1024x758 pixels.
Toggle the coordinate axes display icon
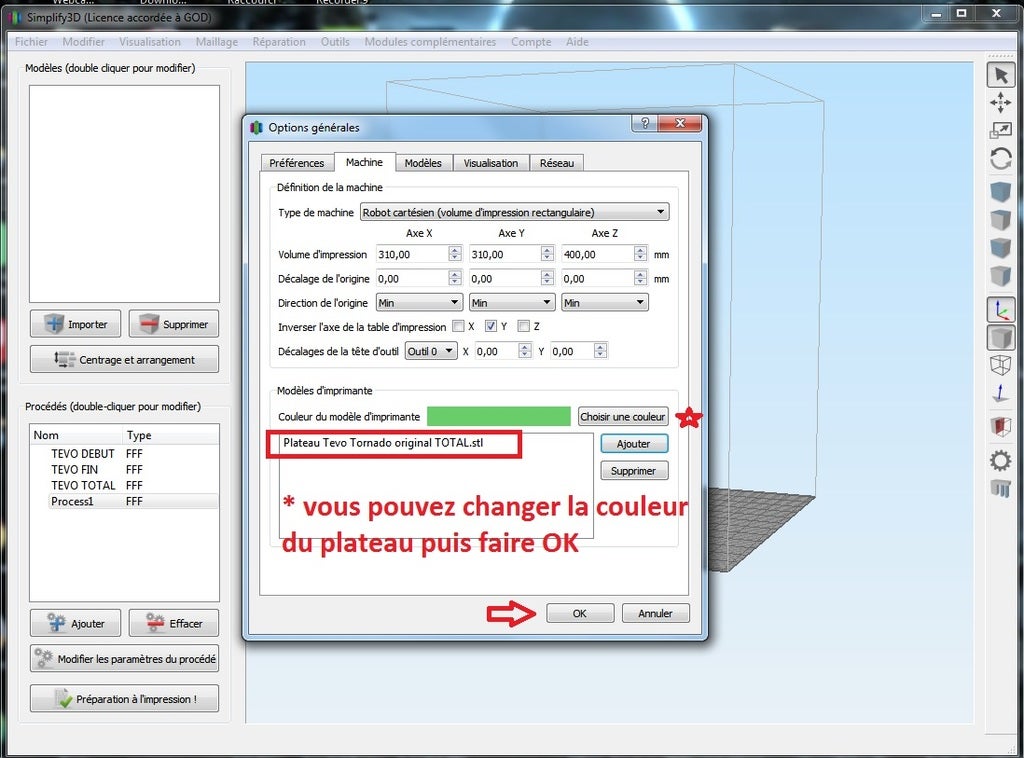(x=1000, y=310)
